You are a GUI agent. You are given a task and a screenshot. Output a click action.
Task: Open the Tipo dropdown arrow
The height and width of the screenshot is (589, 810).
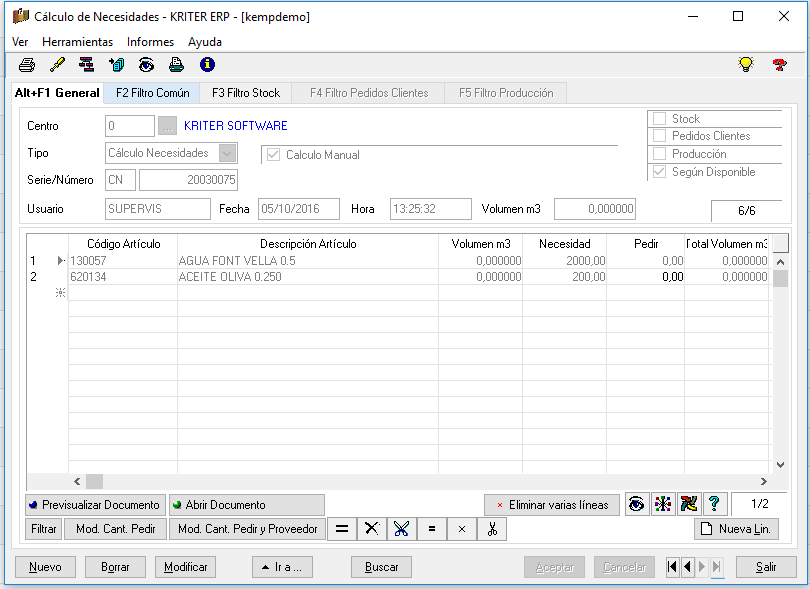[x=227, y=153]
